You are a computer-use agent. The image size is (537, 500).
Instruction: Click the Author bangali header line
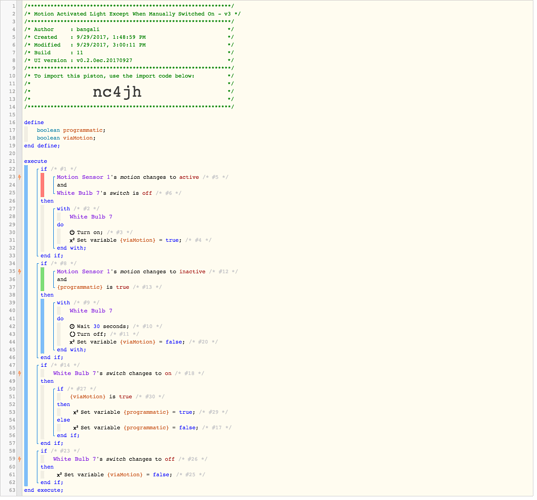[x=129, y=29]
